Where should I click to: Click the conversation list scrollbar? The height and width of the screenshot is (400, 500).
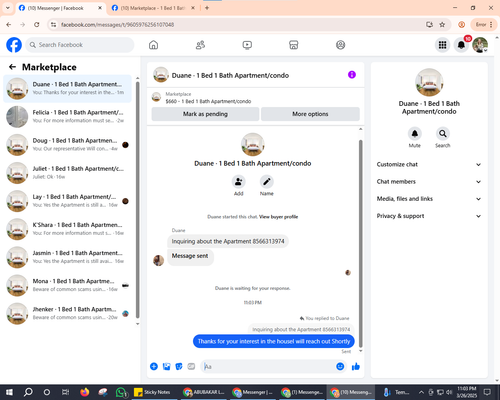tap(137, 200)
